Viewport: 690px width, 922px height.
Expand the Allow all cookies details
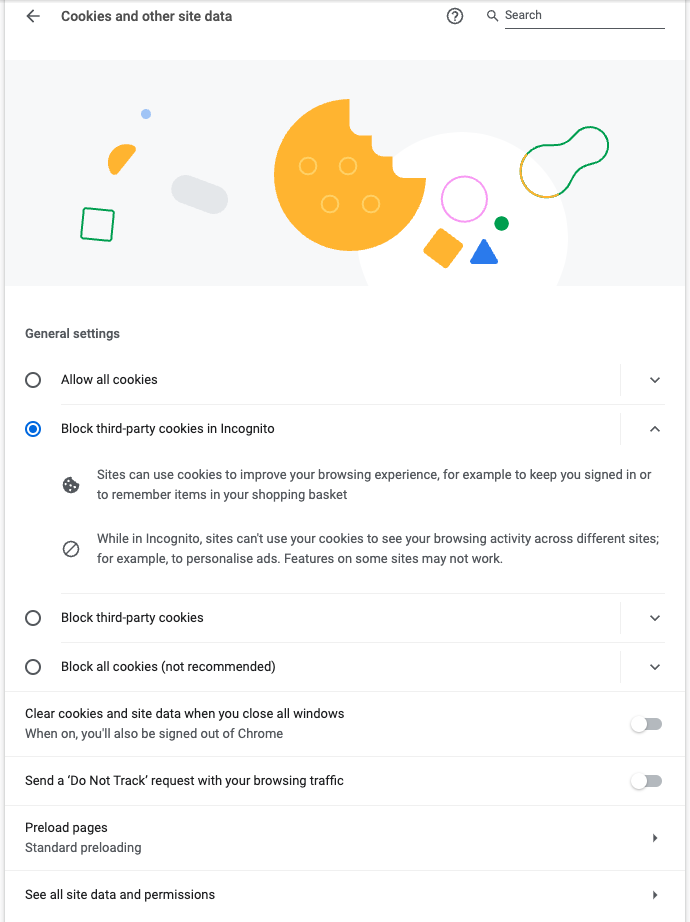tap(655, 380)
